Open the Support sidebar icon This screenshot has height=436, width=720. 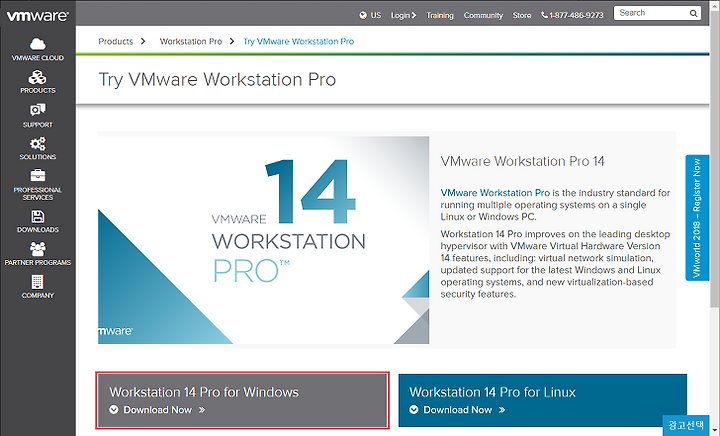(x=38, y=110)
